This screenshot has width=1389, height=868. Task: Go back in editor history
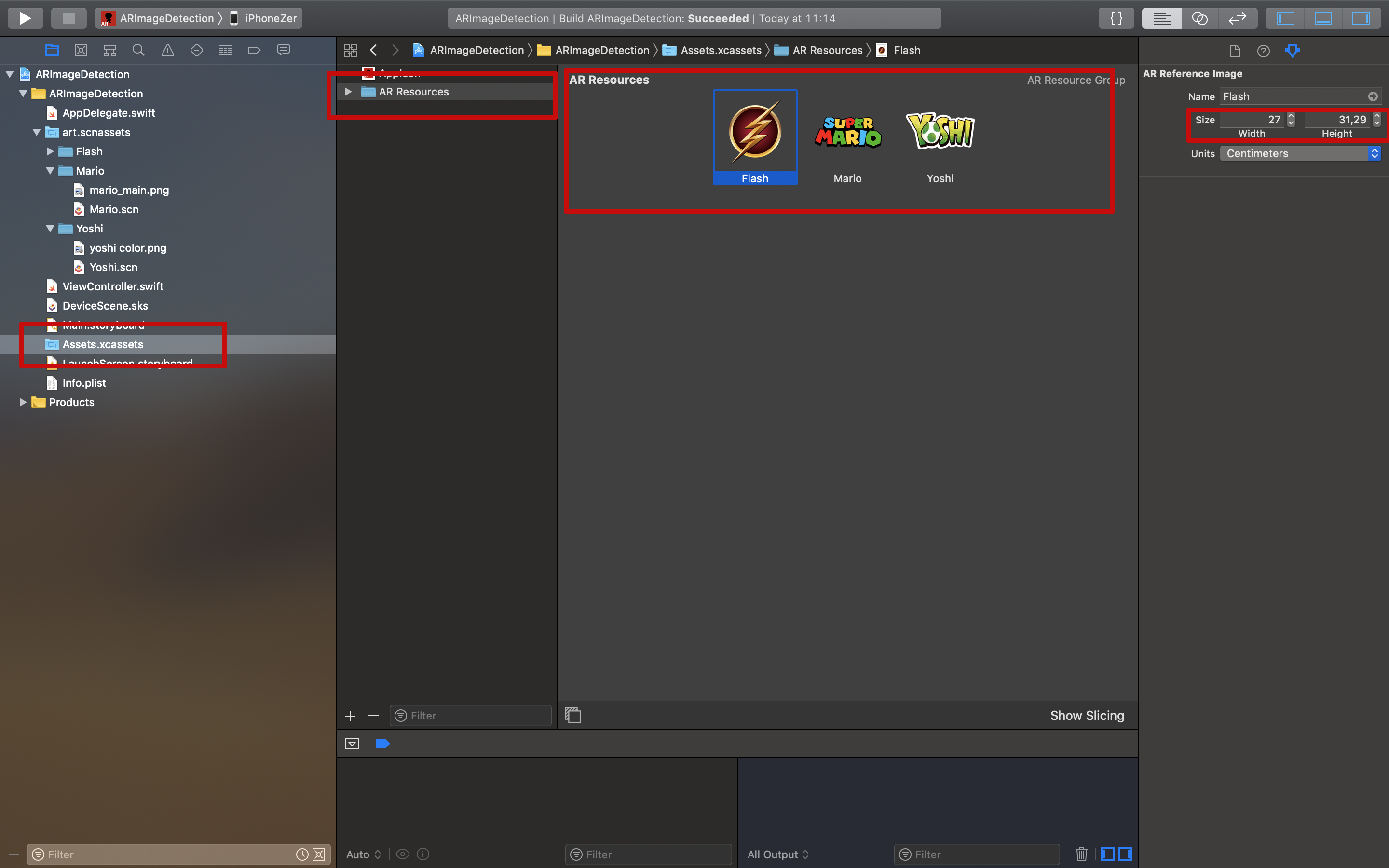[374, 50]
